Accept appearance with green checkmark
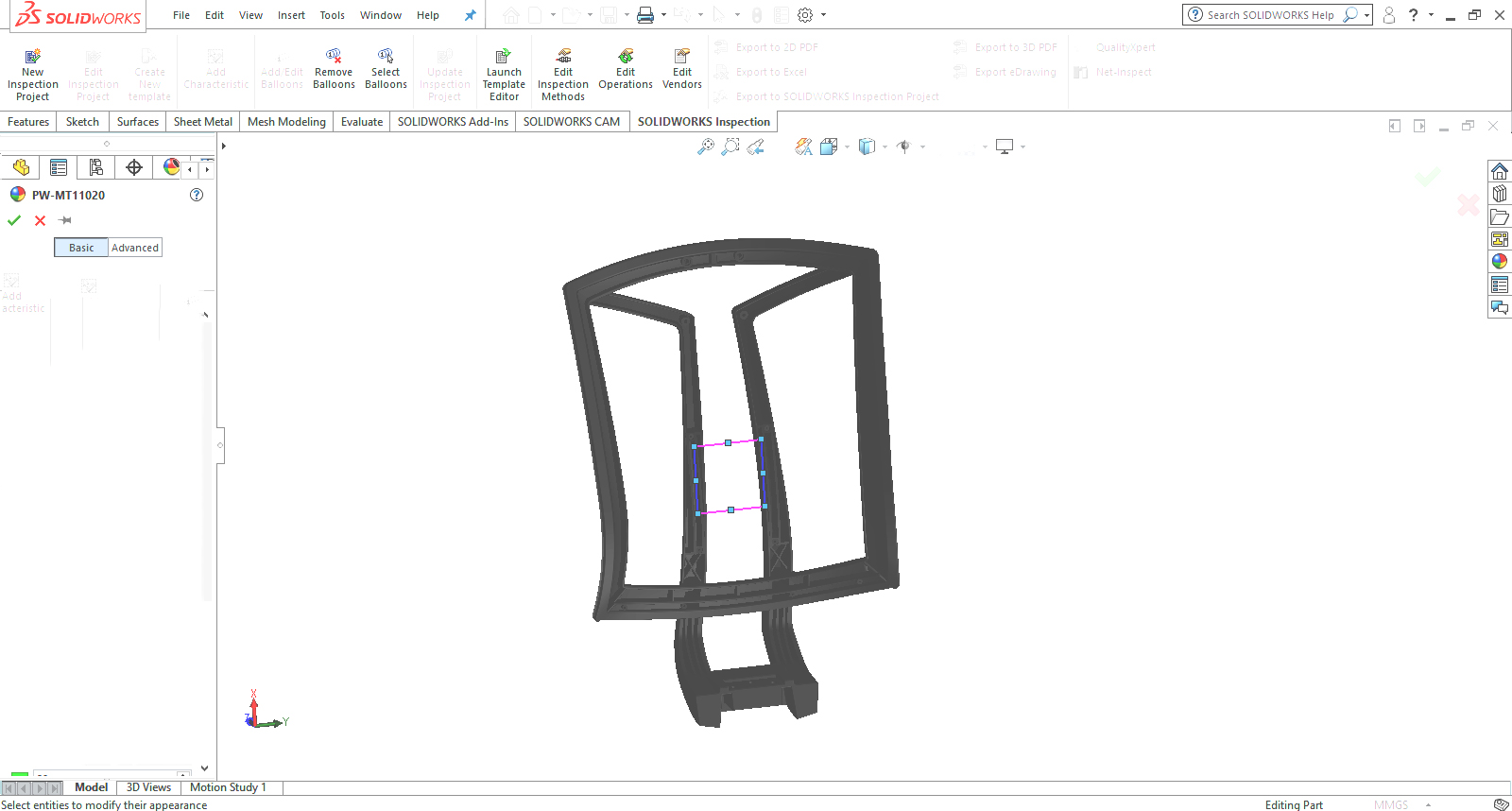Screen dimensions: 1512x811 pyautogui.click(x=14, y=220)
